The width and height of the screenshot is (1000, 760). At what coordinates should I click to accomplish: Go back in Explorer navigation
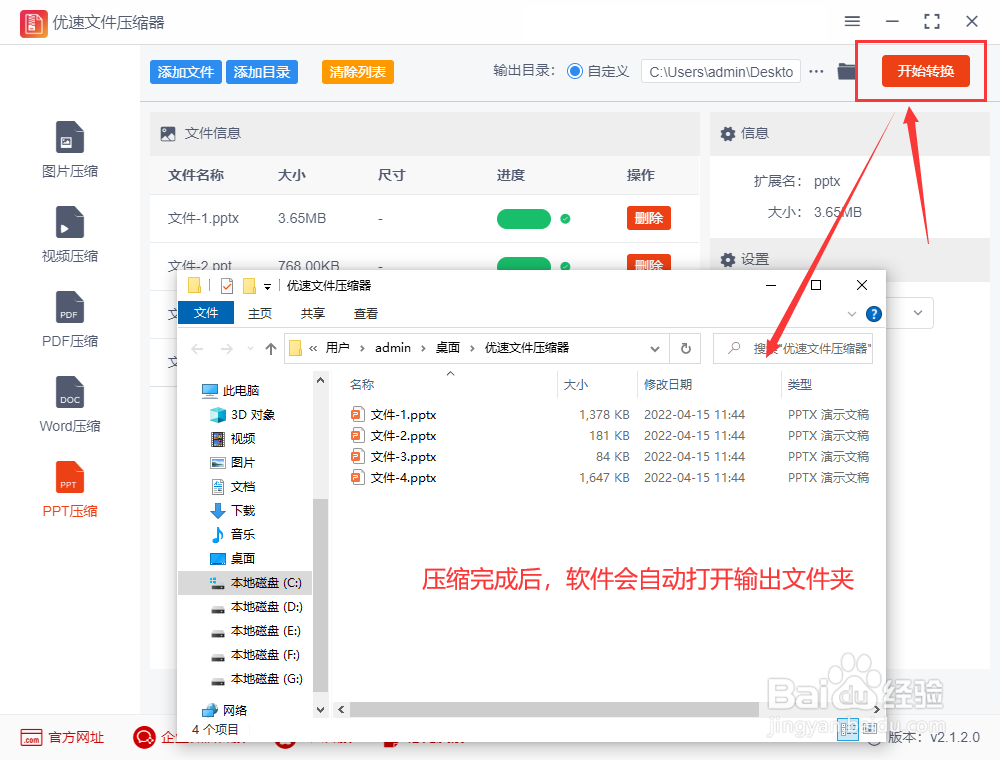click(x=197, y=348)
